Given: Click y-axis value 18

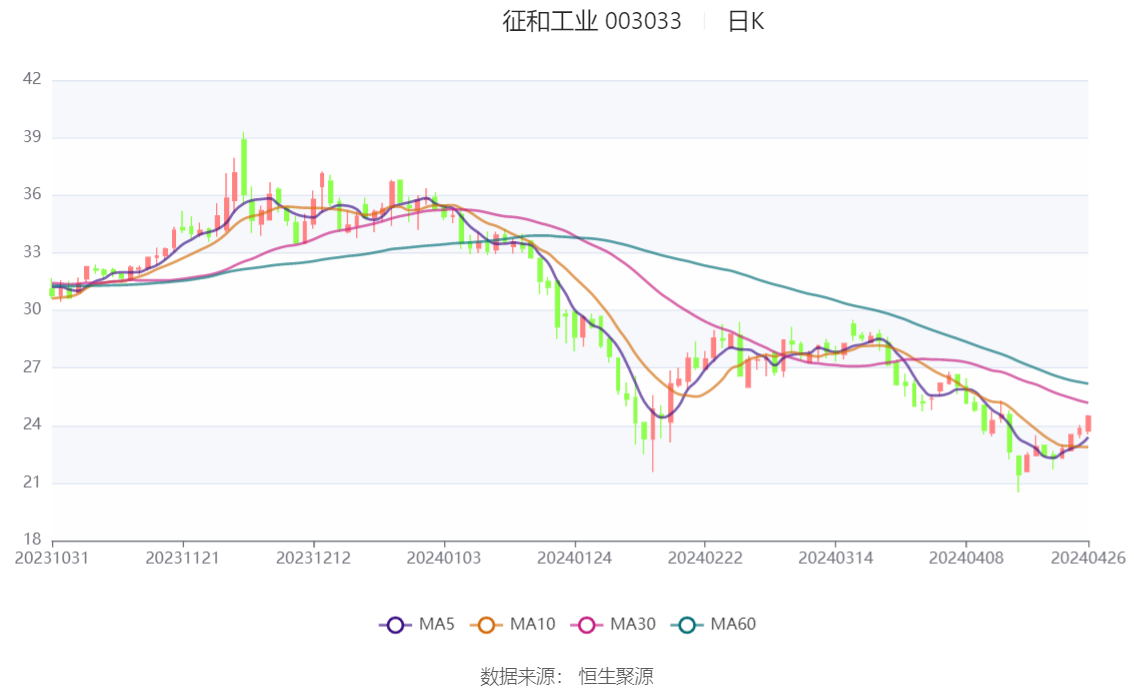Looking at the screenshot, I should pos(32,539).
